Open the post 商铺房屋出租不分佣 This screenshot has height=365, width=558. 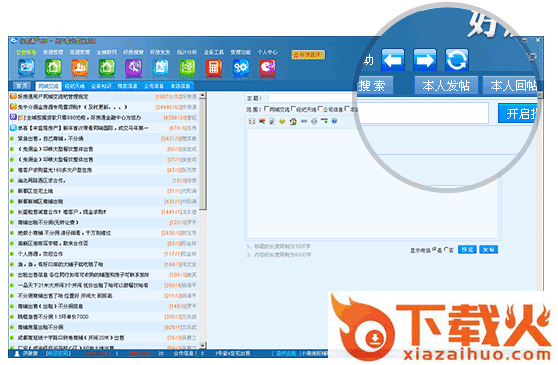coord(41,327)
